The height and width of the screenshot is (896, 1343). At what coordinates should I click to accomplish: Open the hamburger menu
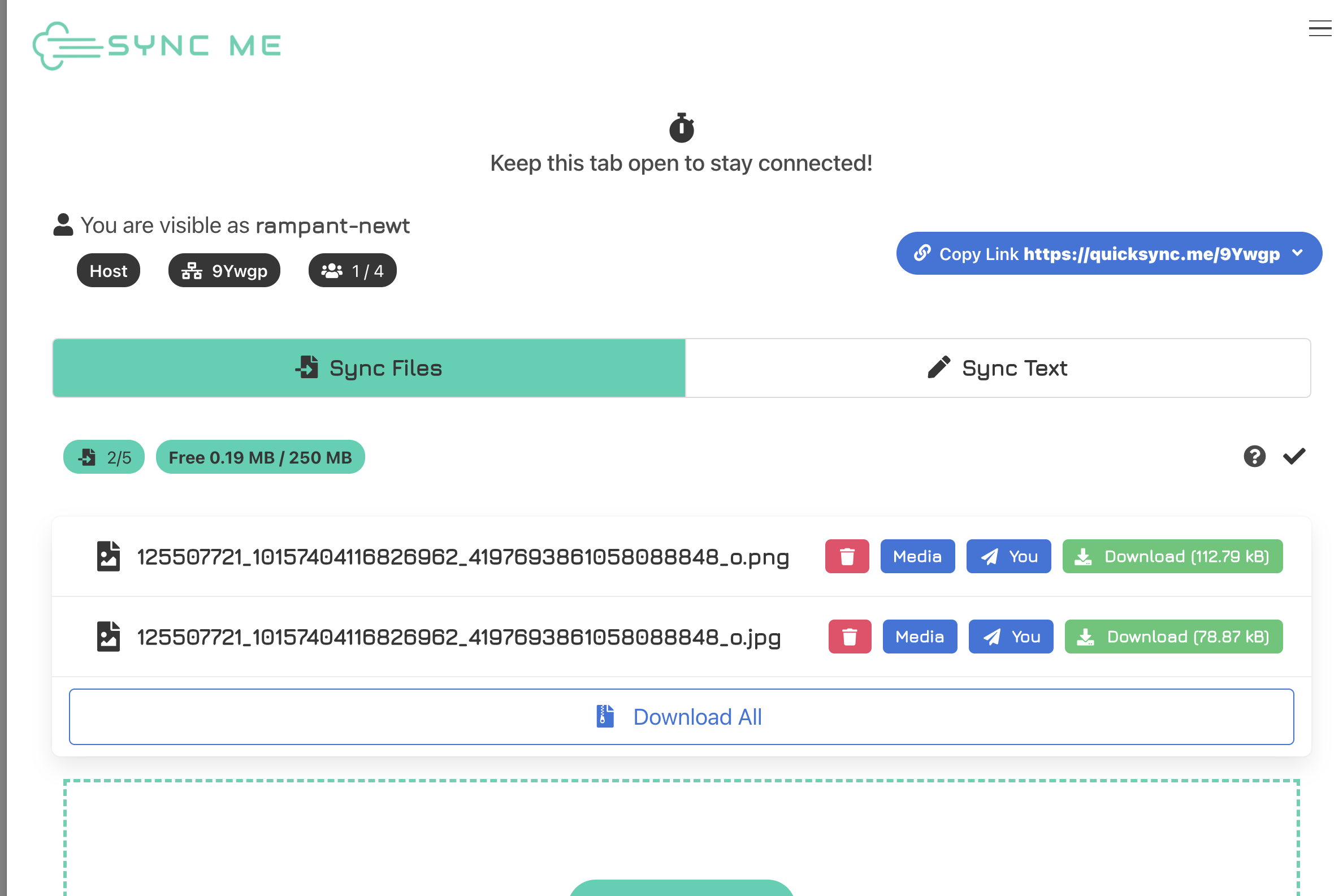coord(1320,29)
